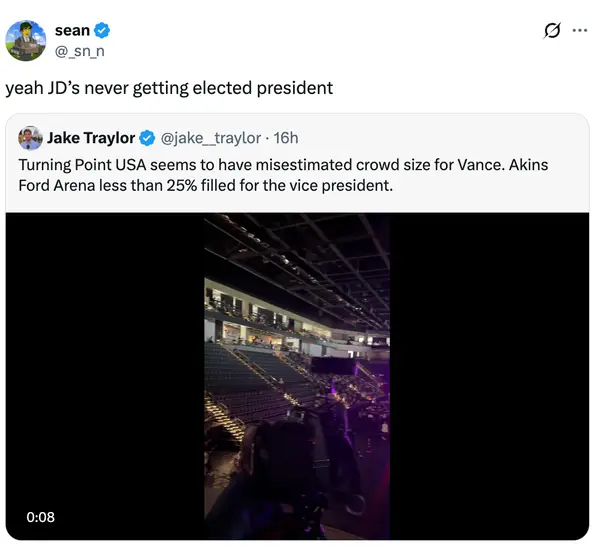600x550 pixels.
Task: Click the Grok icon on the post
Action: (x=551, y=31)
